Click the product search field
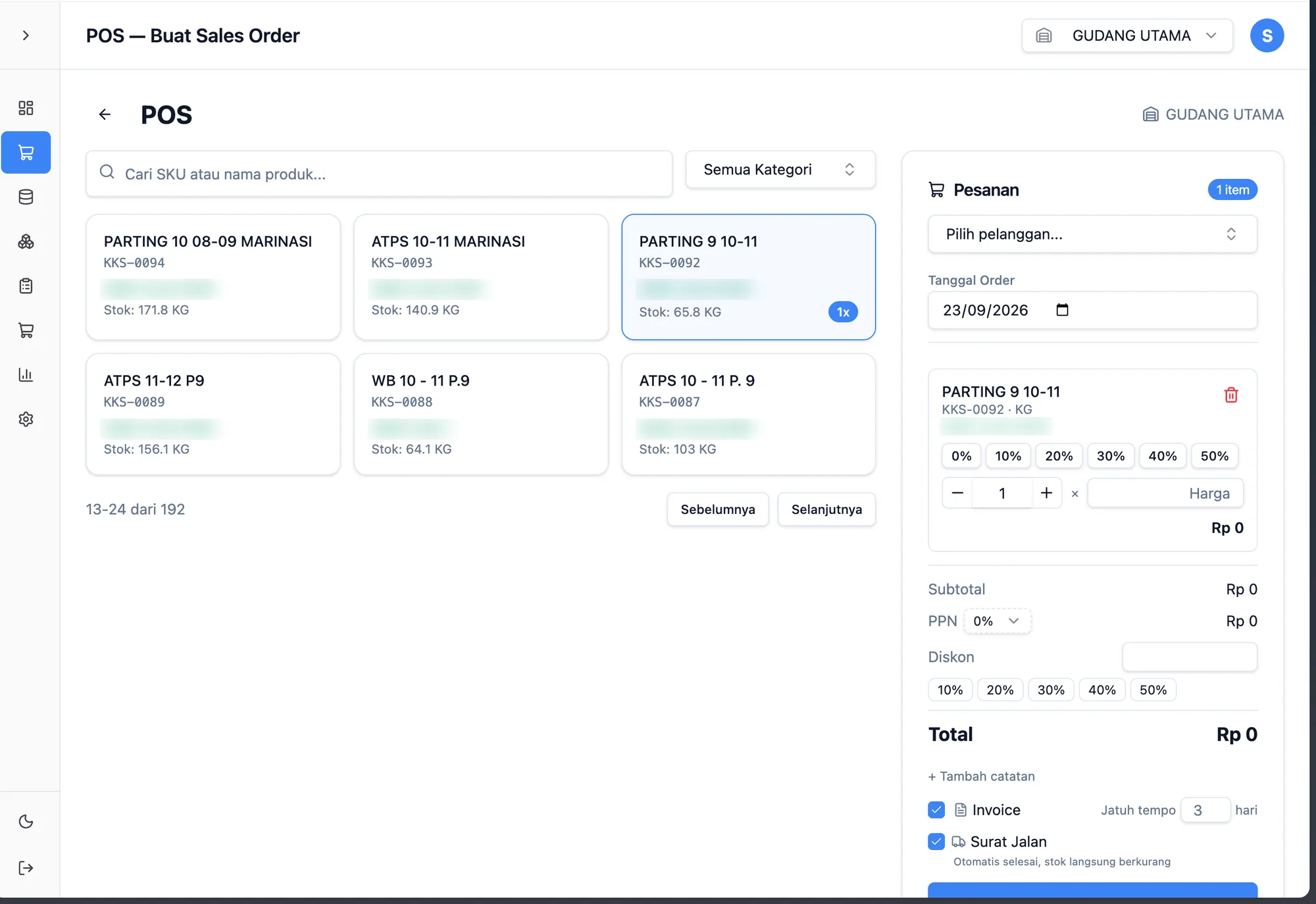 [379, 174]
